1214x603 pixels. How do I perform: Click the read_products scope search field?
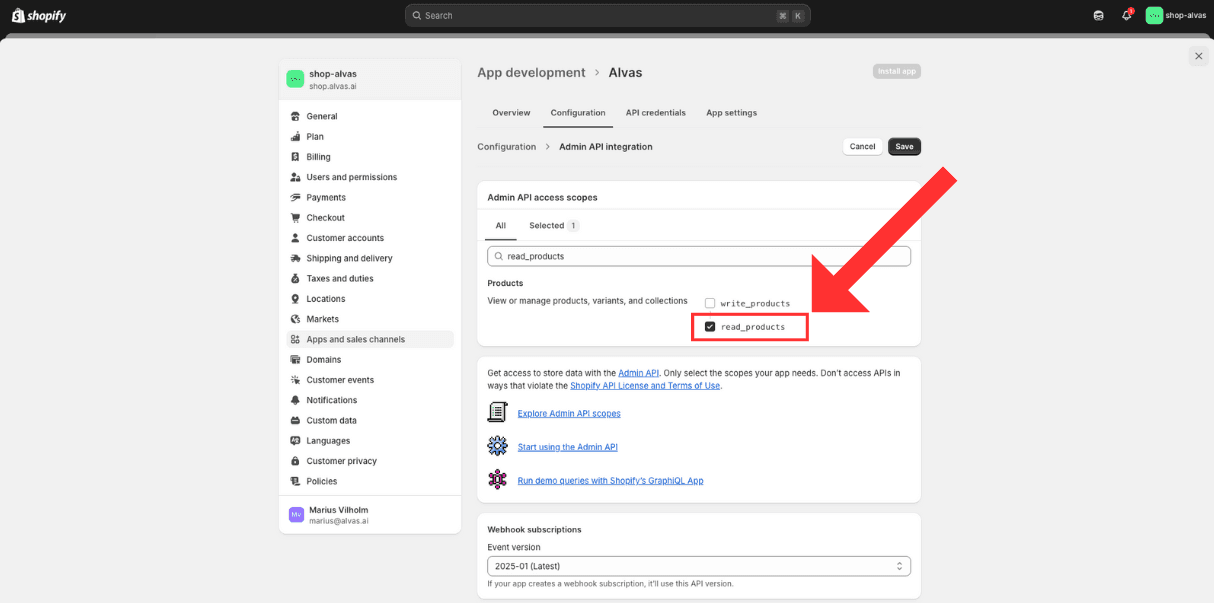[699, 256]
